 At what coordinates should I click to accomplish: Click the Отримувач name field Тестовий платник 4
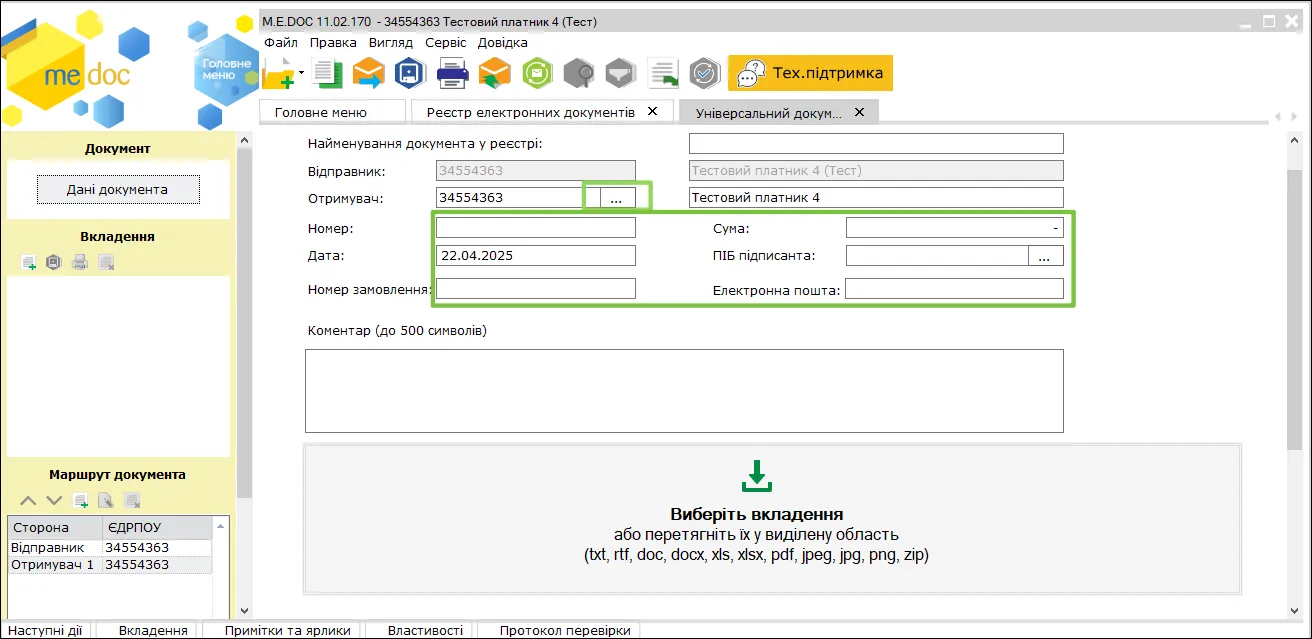click(x=876, y=197)
